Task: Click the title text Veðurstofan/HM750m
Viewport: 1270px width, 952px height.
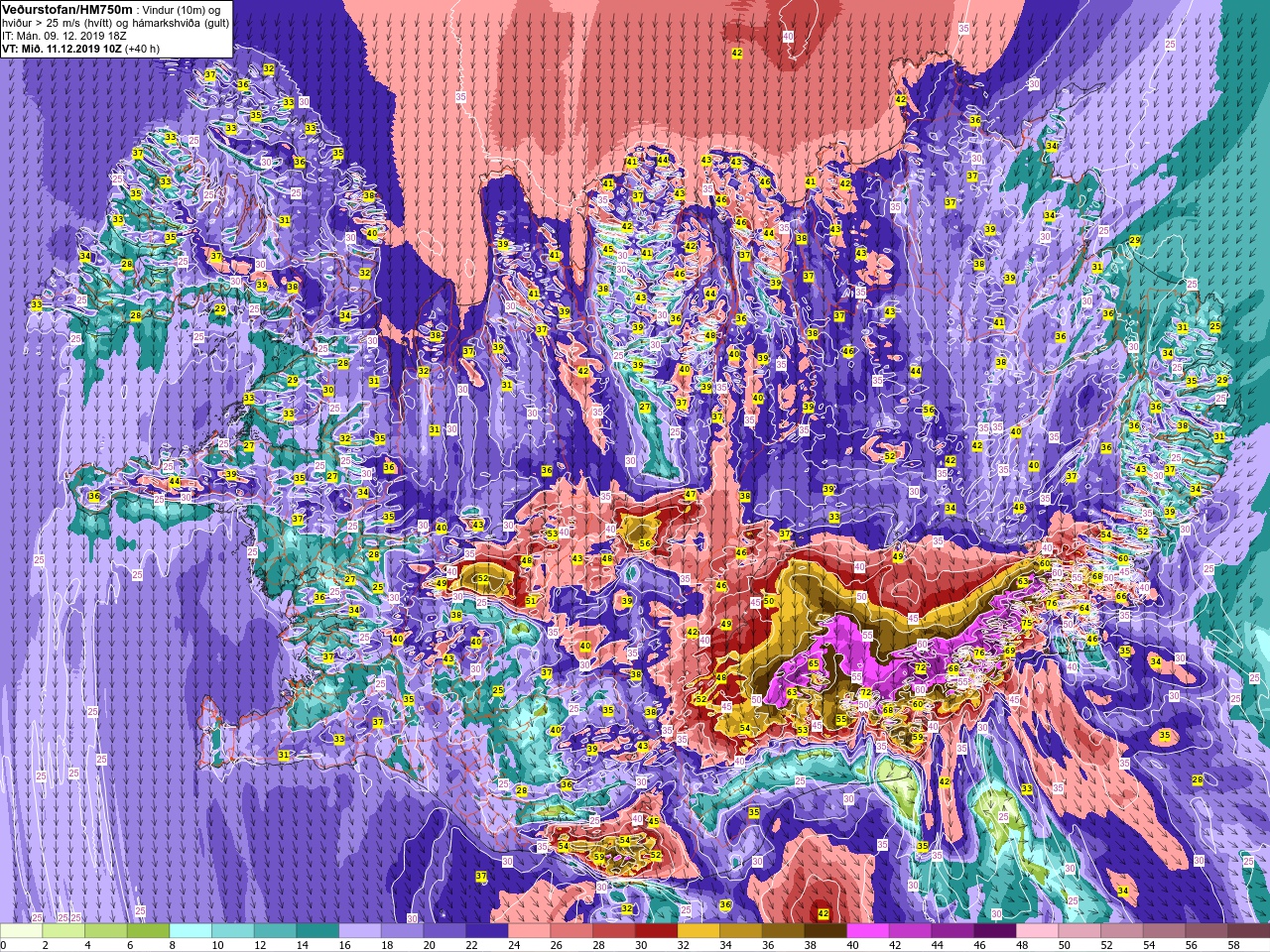Action: point(67,9)
